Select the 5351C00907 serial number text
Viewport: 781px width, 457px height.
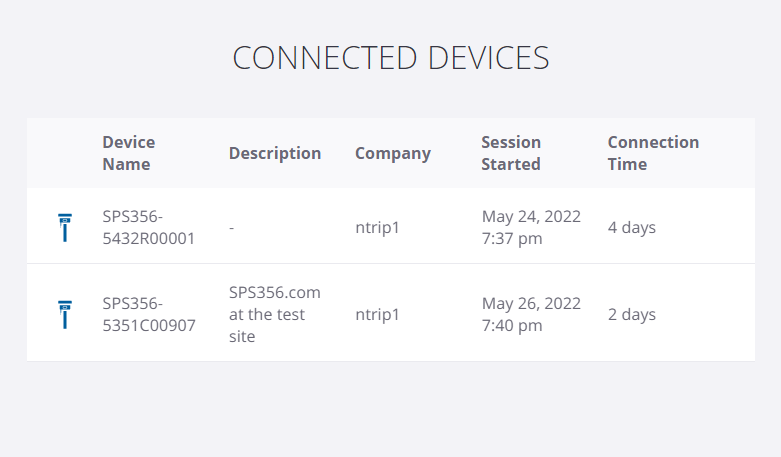pyautogui.click(x=149, y=325)
